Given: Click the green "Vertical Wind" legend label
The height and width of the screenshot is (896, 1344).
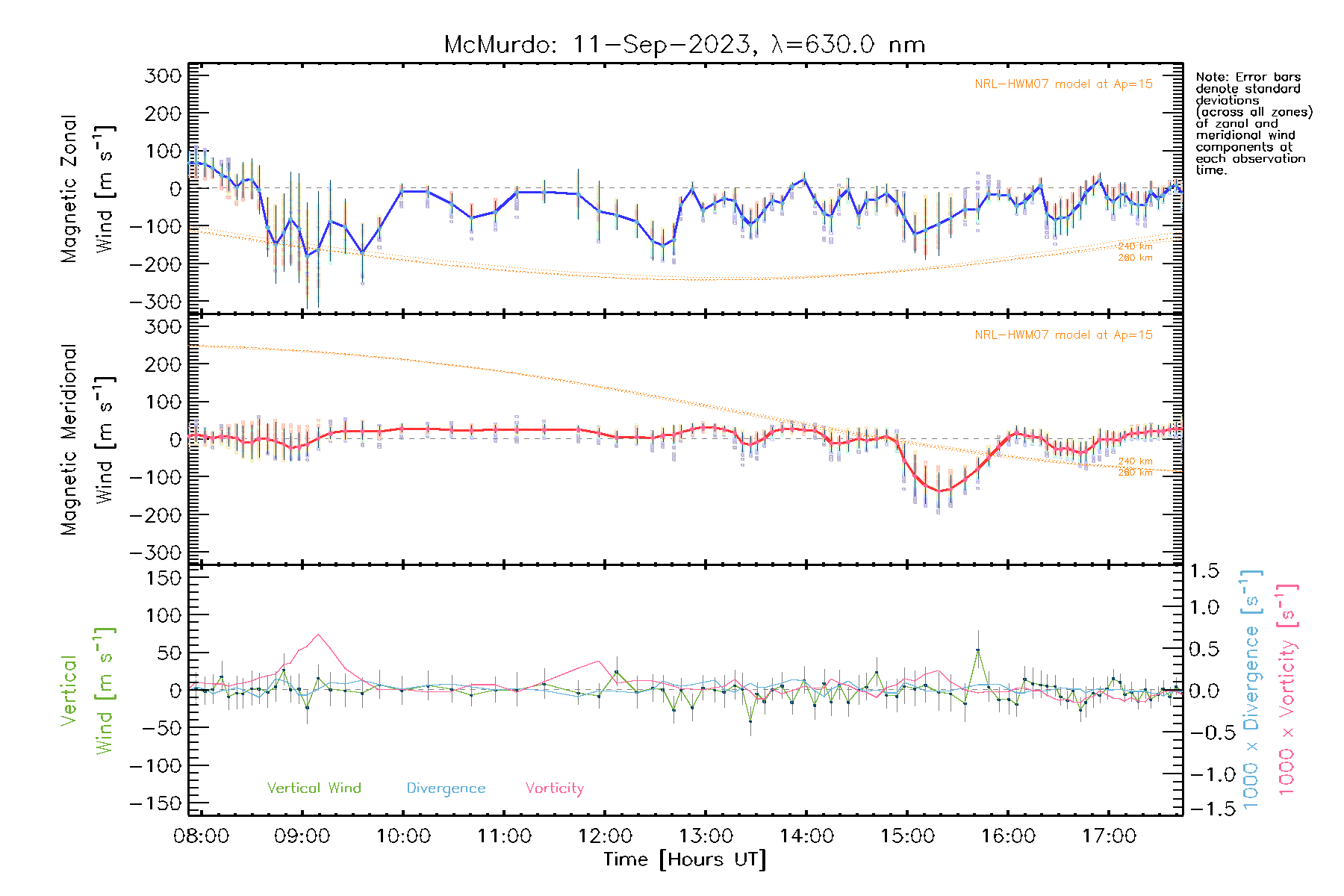Looking at the screenshot, I should [314, 788].
